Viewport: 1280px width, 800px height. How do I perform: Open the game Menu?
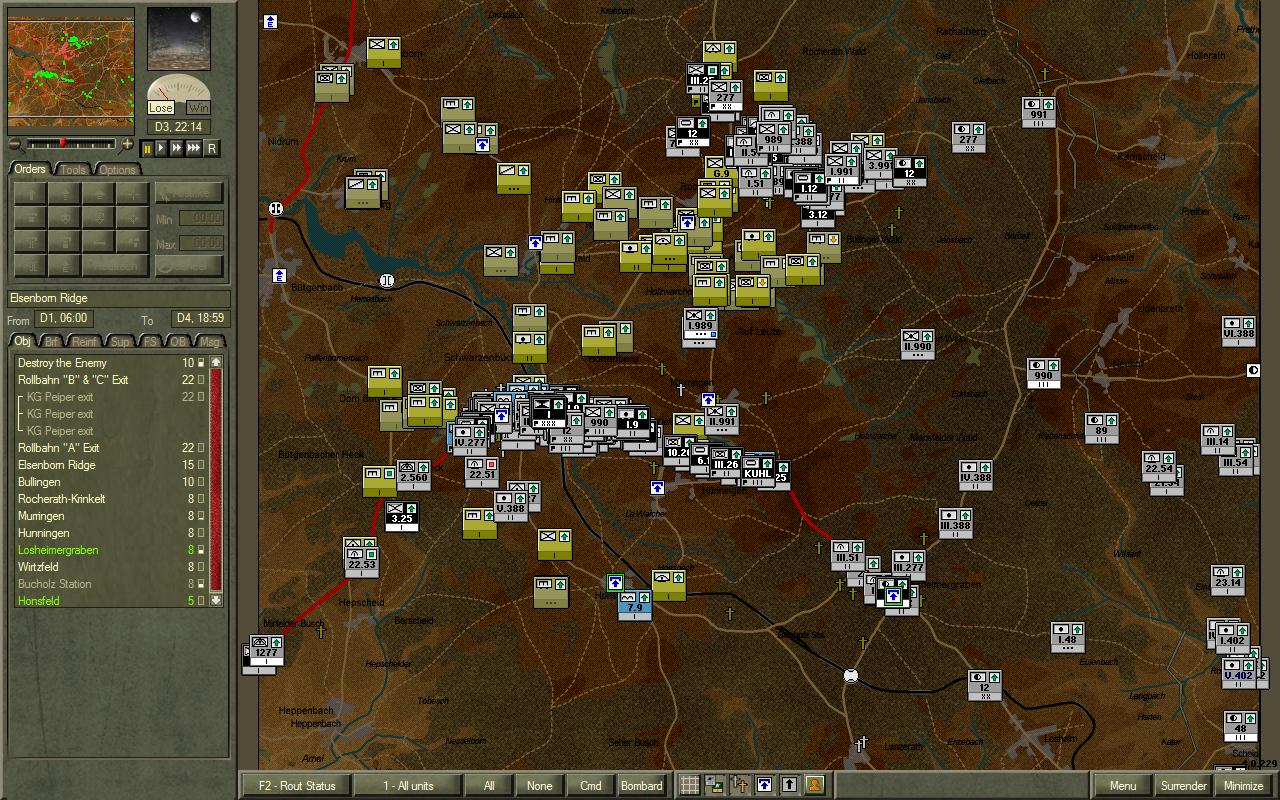coord(1123,785)
